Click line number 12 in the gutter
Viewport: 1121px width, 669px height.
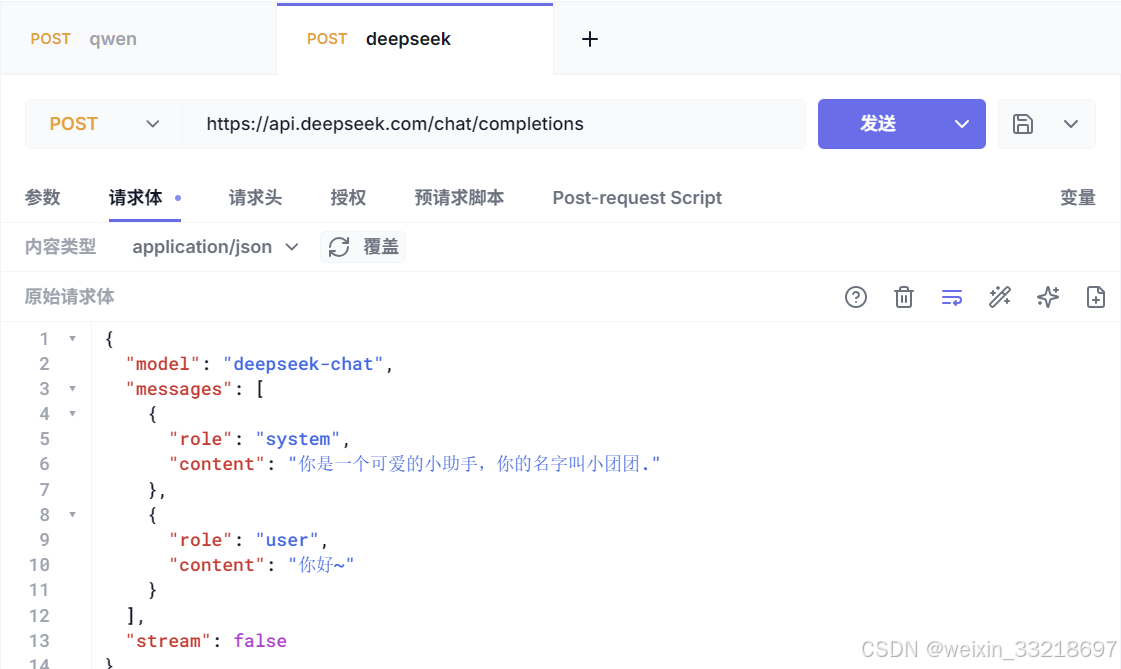[x=39, y=616]
